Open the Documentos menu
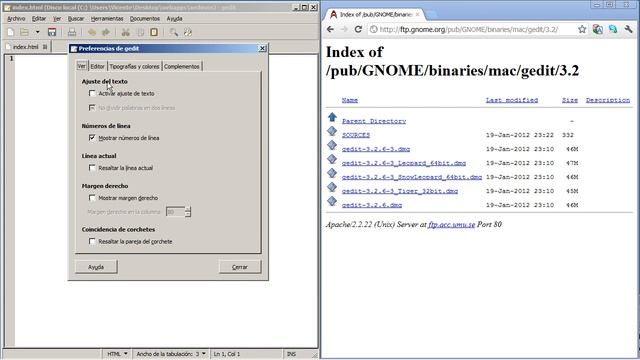 click(145, 19)
